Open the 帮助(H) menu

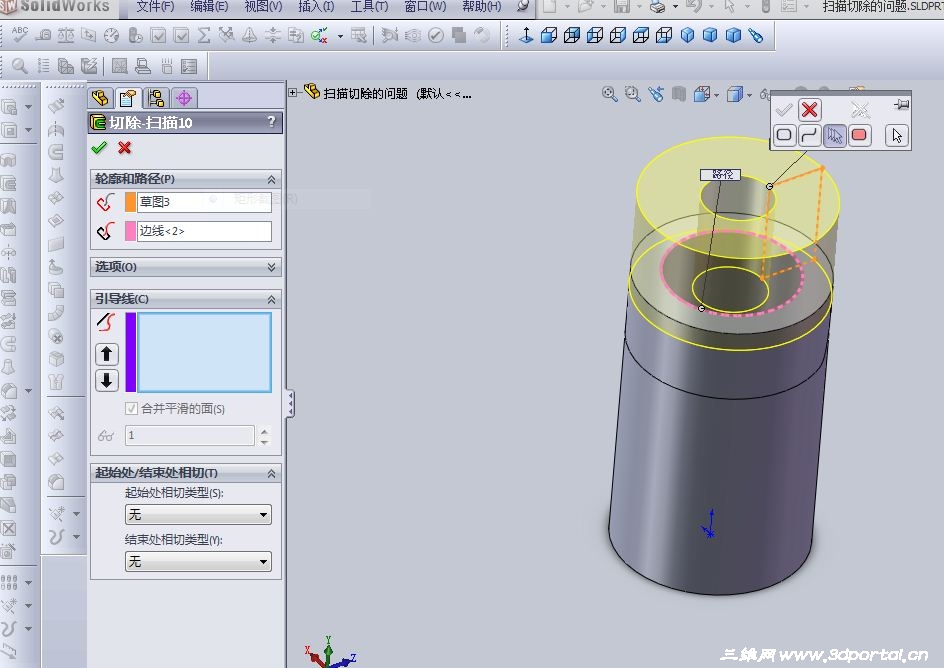pos(481,7)
